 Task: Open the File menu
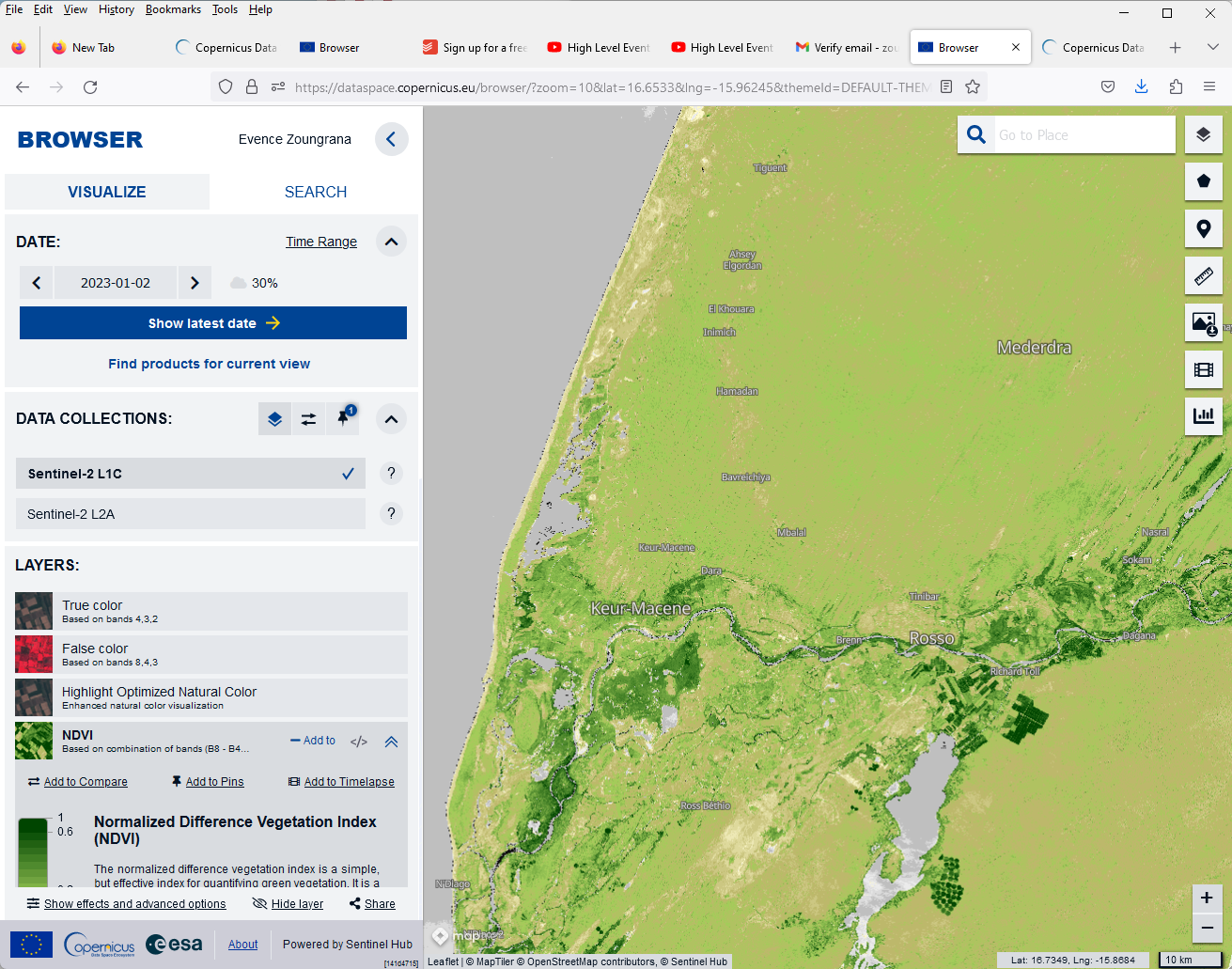14,9
